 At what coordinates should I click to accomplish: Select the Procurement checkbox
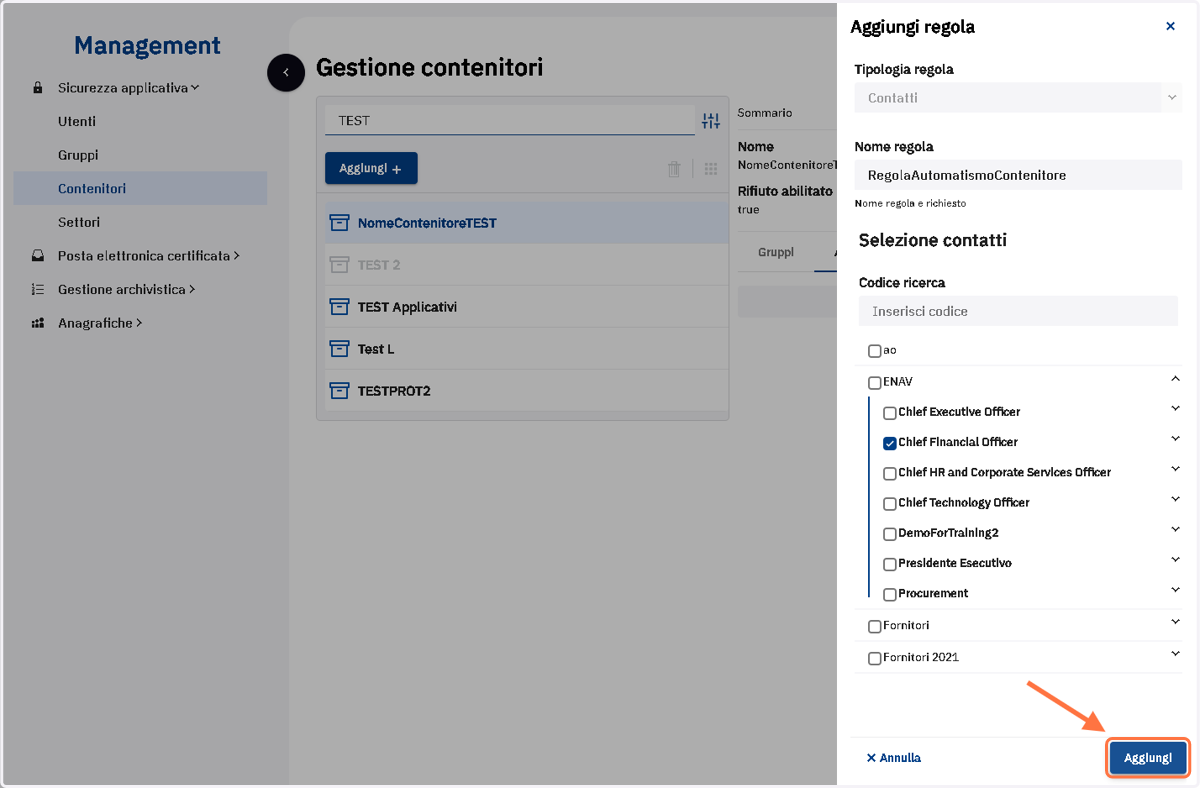(x=890, y=595)
